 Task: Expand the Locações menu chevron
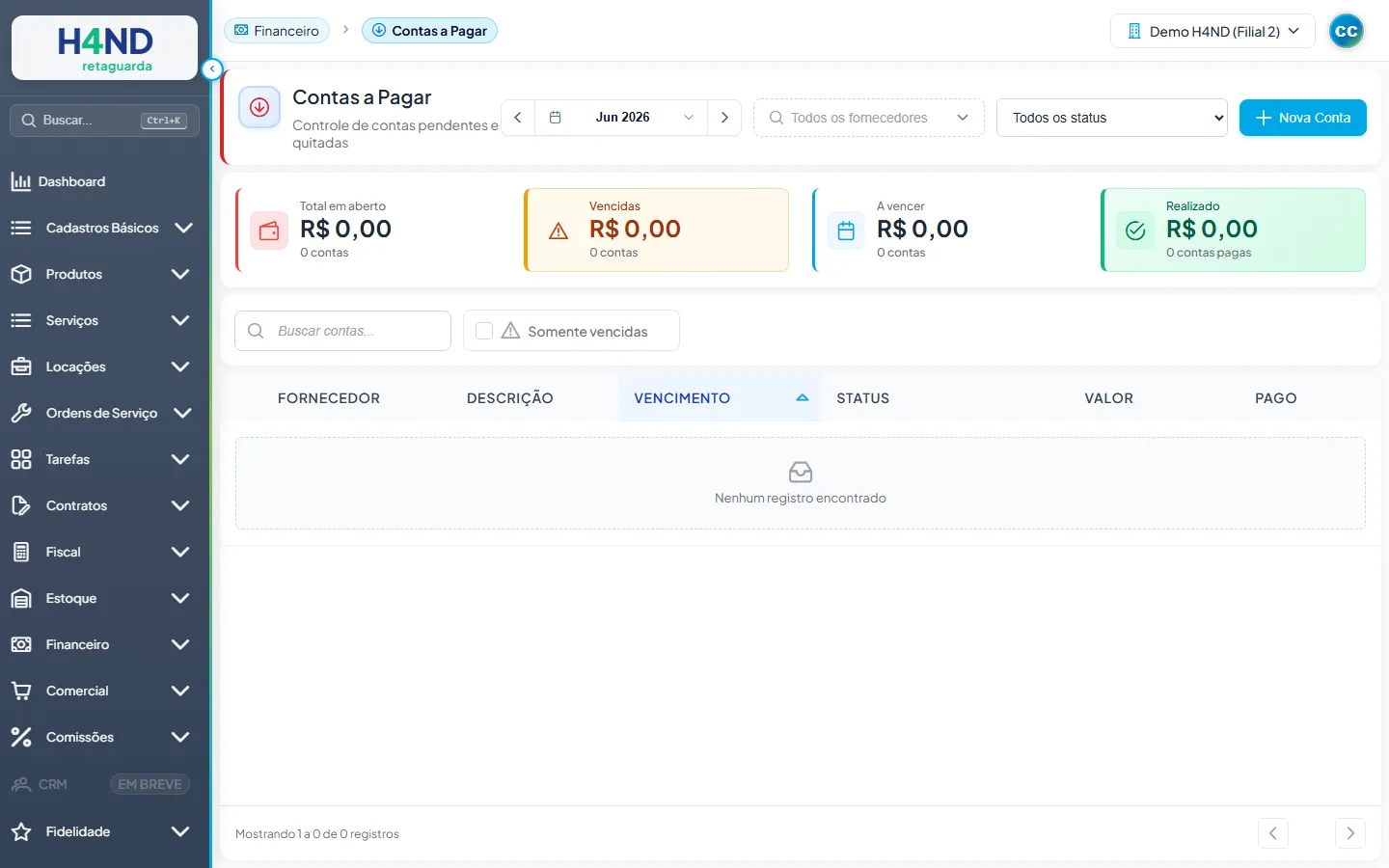click(x=180, y=366)
